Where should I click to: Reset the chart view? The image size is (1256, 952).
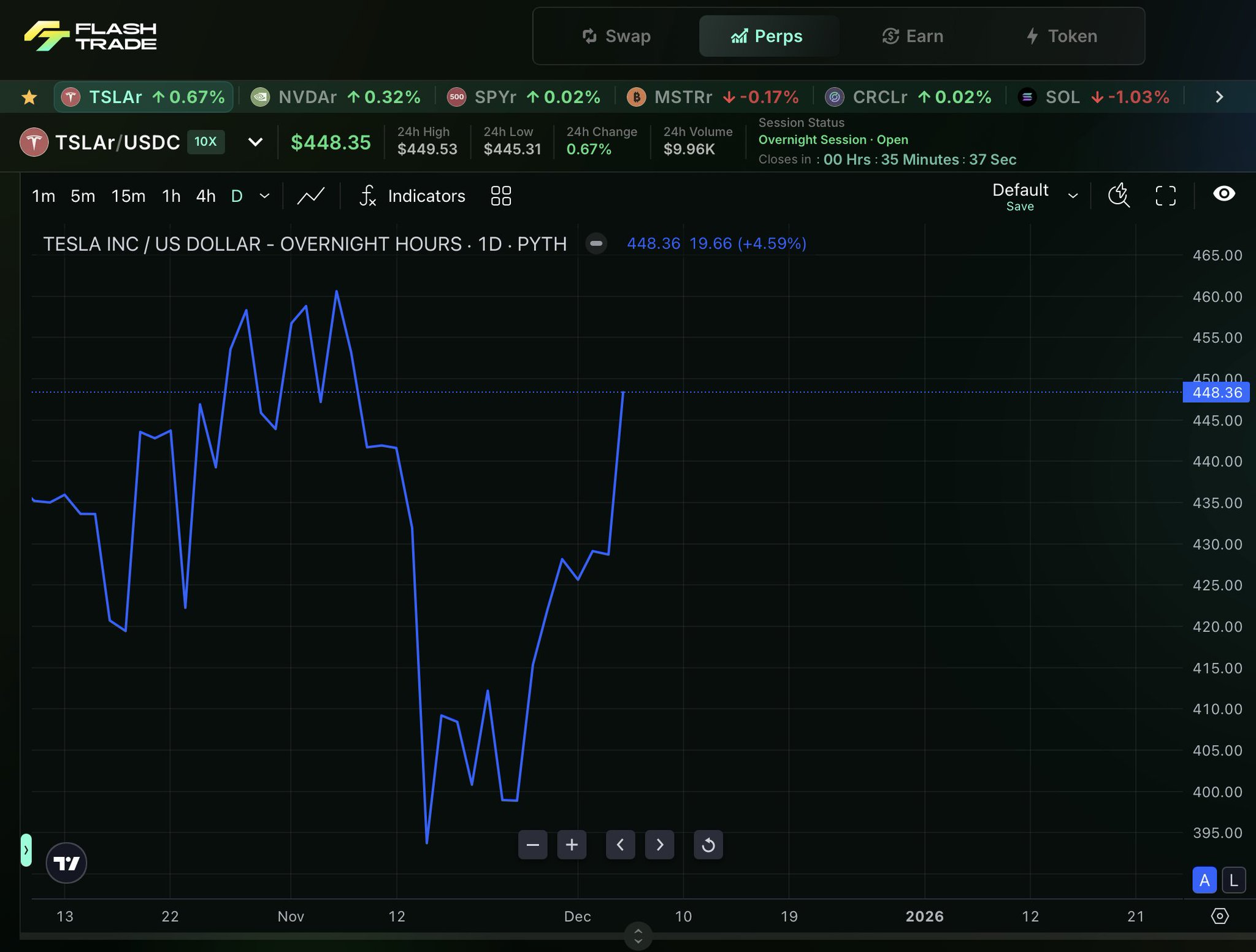pyautogui.click(x=708, y=845)
